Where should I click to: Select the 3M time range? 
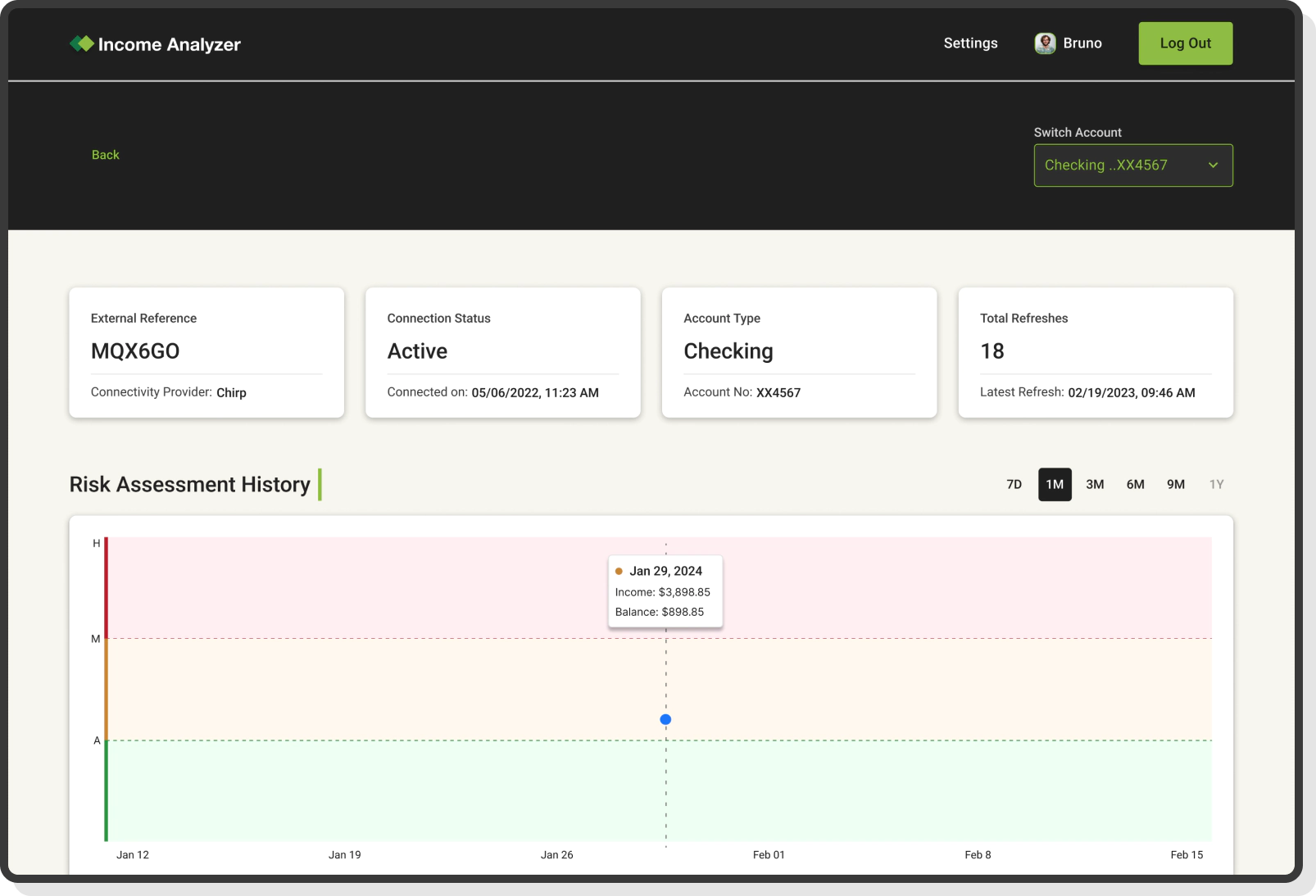pos(1095,484)
